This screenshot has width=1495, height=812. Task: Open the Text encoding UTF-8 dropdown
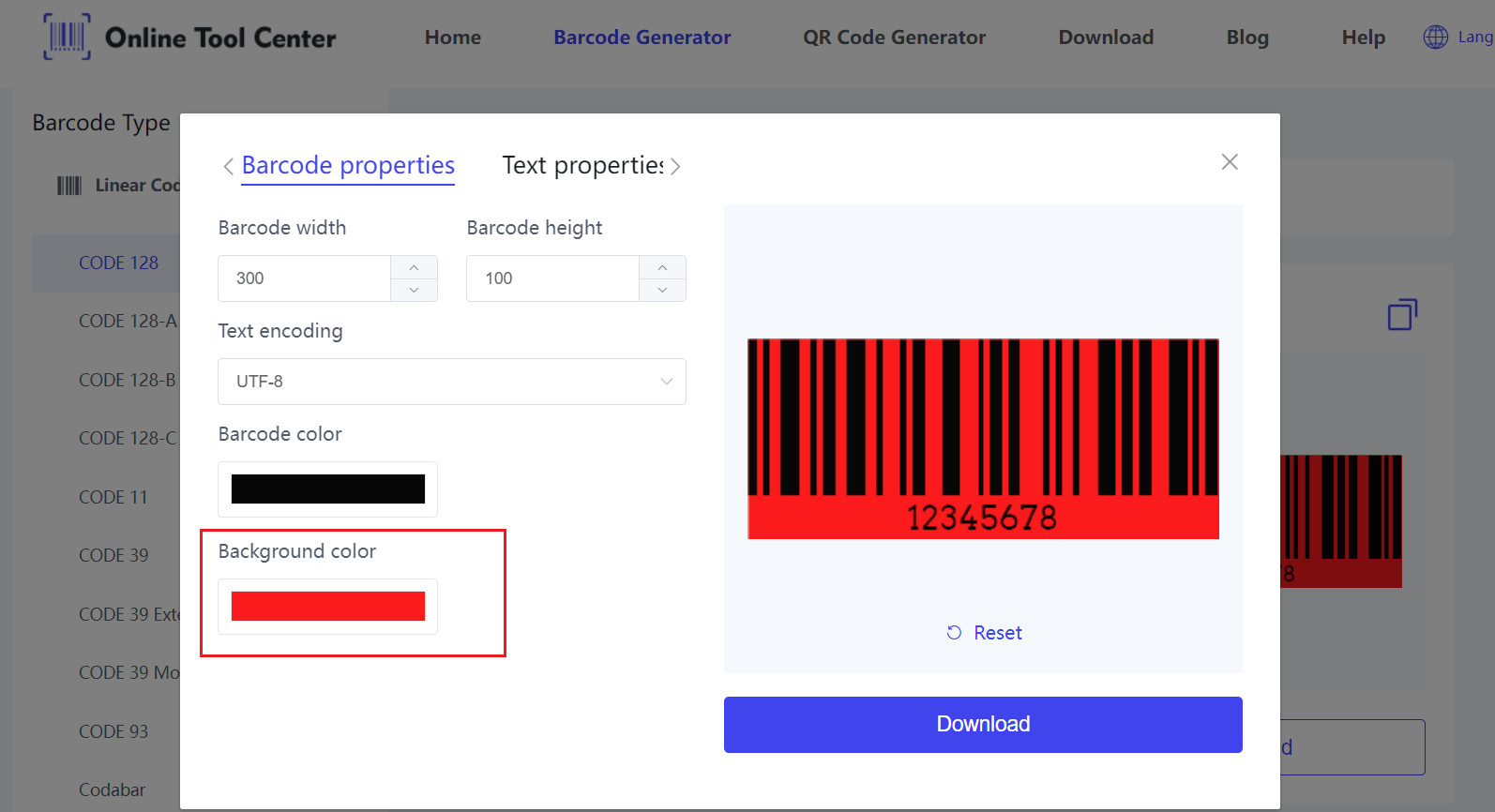coord(451,382)
